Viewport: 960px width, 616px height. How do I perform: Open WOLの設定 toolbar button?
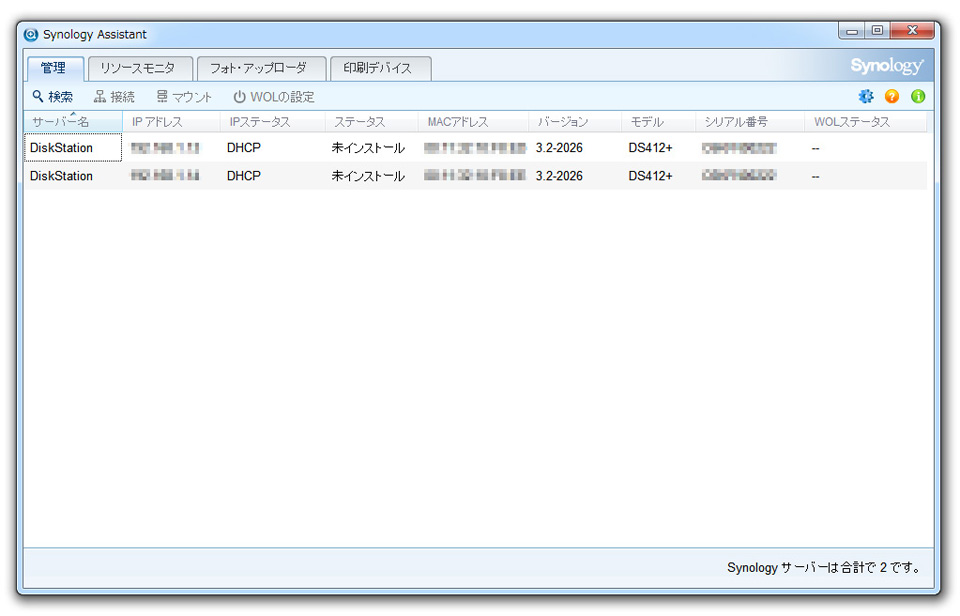pyautogui.click(x=274, y=97)
